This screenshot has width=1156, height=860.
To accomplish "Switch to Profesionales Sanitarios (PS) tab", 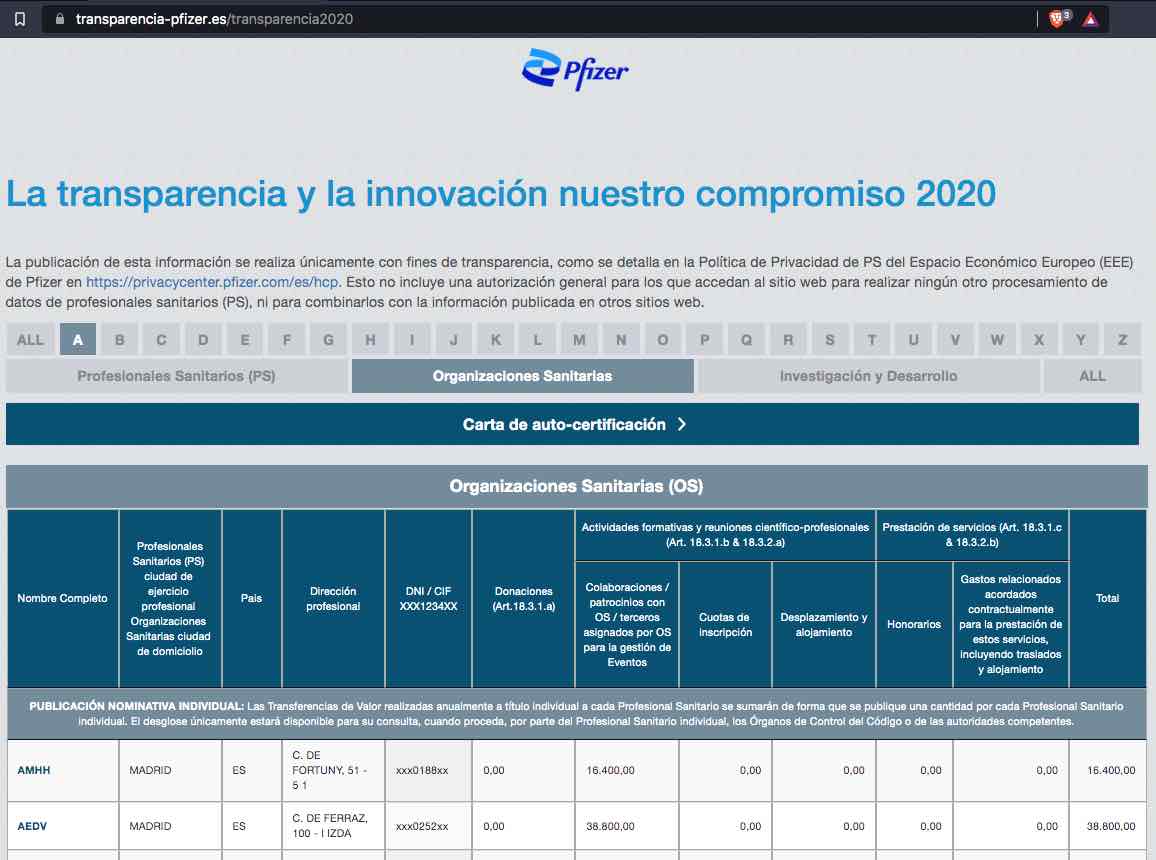I will [176, 376].
